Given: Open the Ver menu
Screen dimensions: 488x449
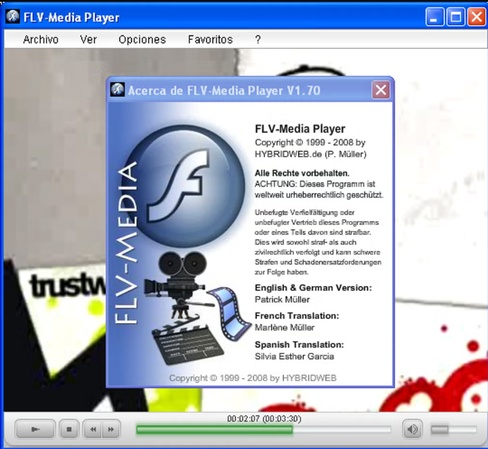Looking at the screenshot, I should [x=88, y=40].
